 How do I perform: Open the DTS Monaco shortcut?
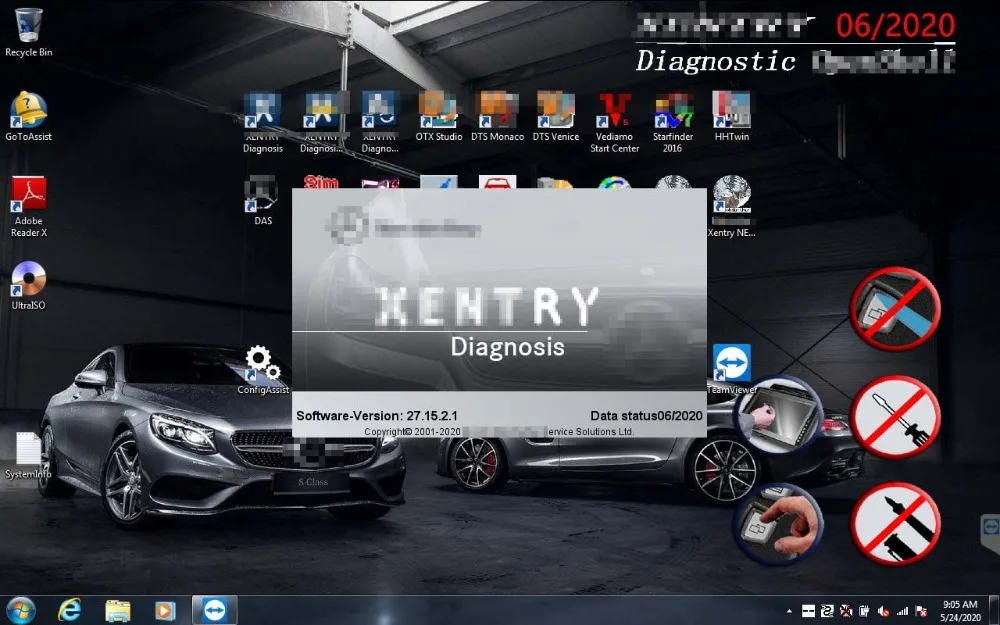pos(497,116)
